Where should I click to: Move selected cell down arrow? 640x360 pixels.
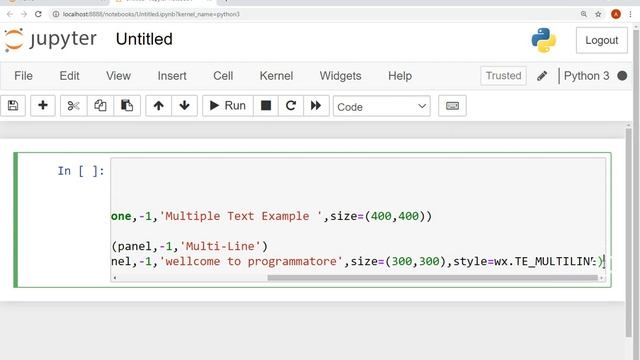tap(184, 106)
